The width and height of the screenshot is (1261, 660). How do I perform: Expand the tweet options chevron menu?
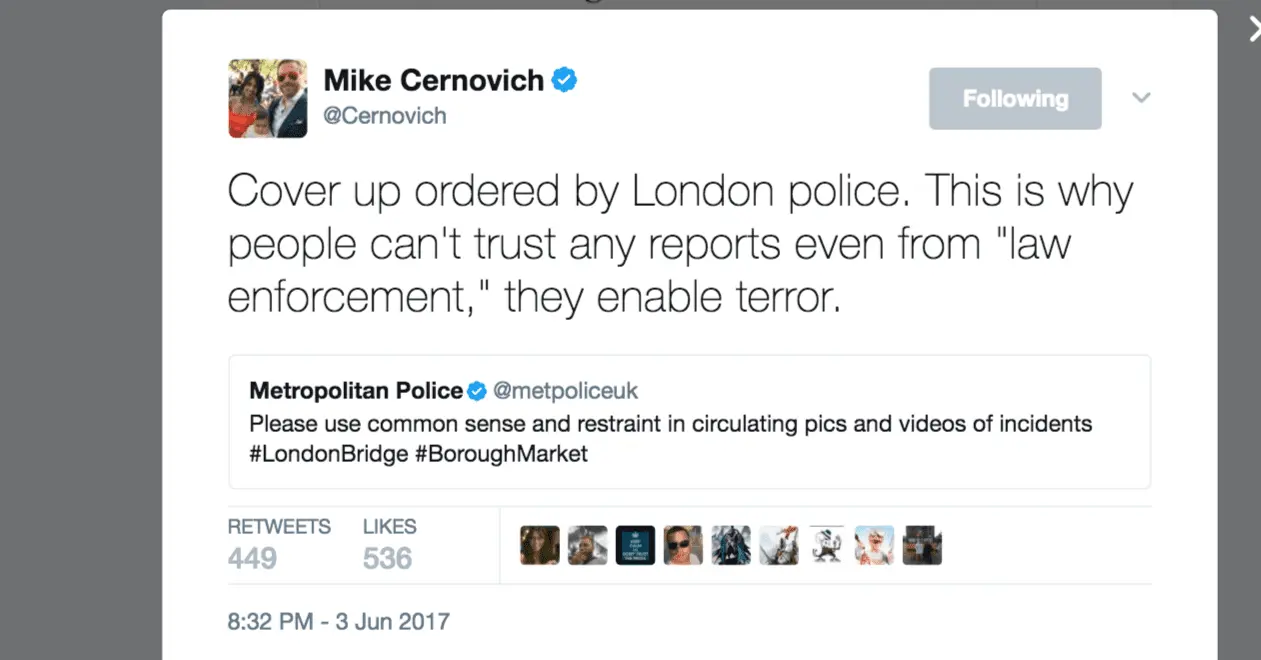tap(1141, 98)
